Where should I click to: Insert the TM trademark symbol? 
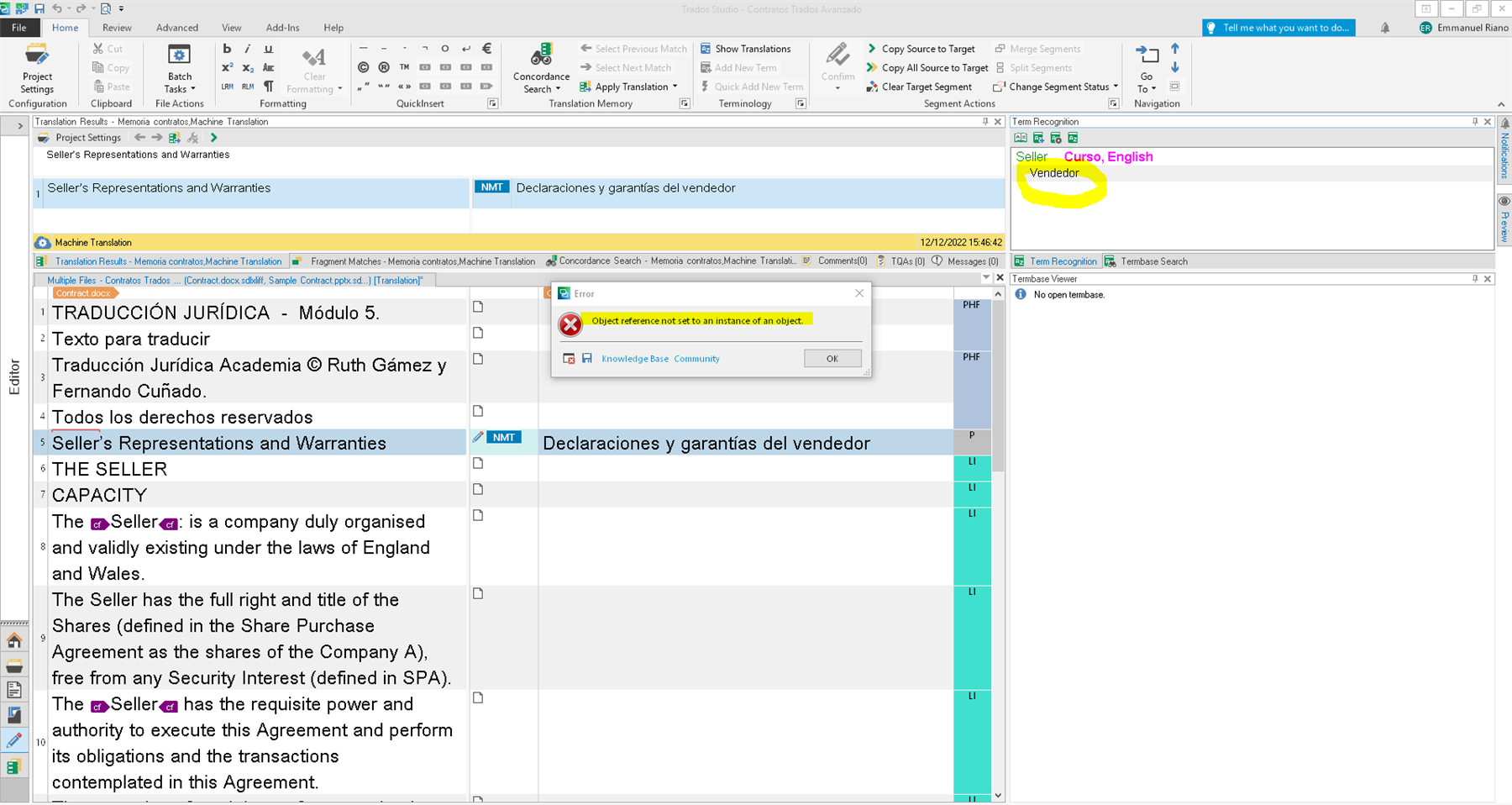404,67
